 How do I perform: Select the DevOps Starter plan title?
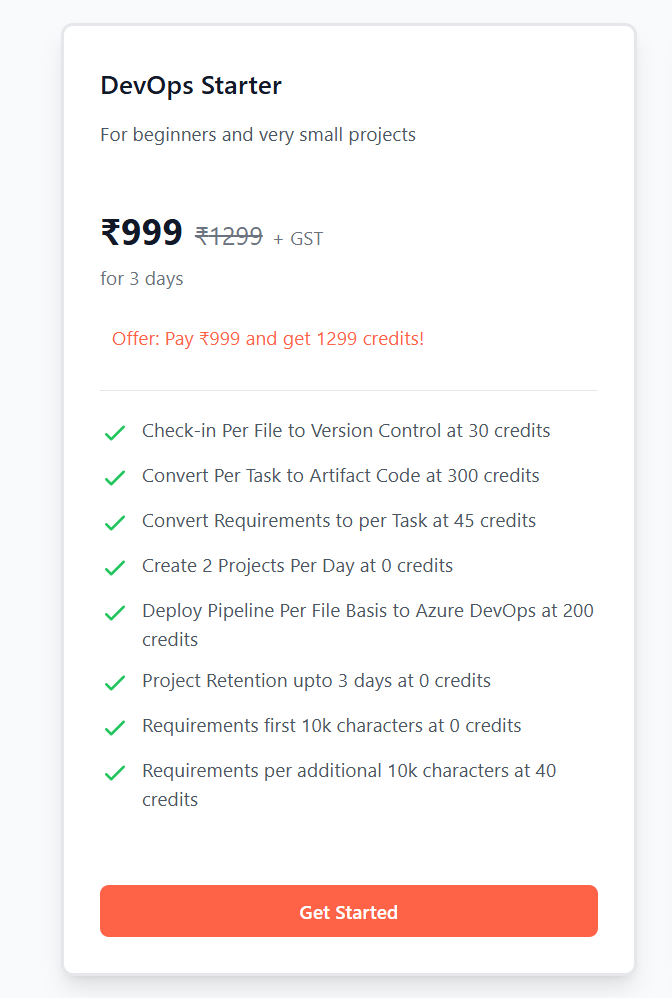[x=191, y=86]
